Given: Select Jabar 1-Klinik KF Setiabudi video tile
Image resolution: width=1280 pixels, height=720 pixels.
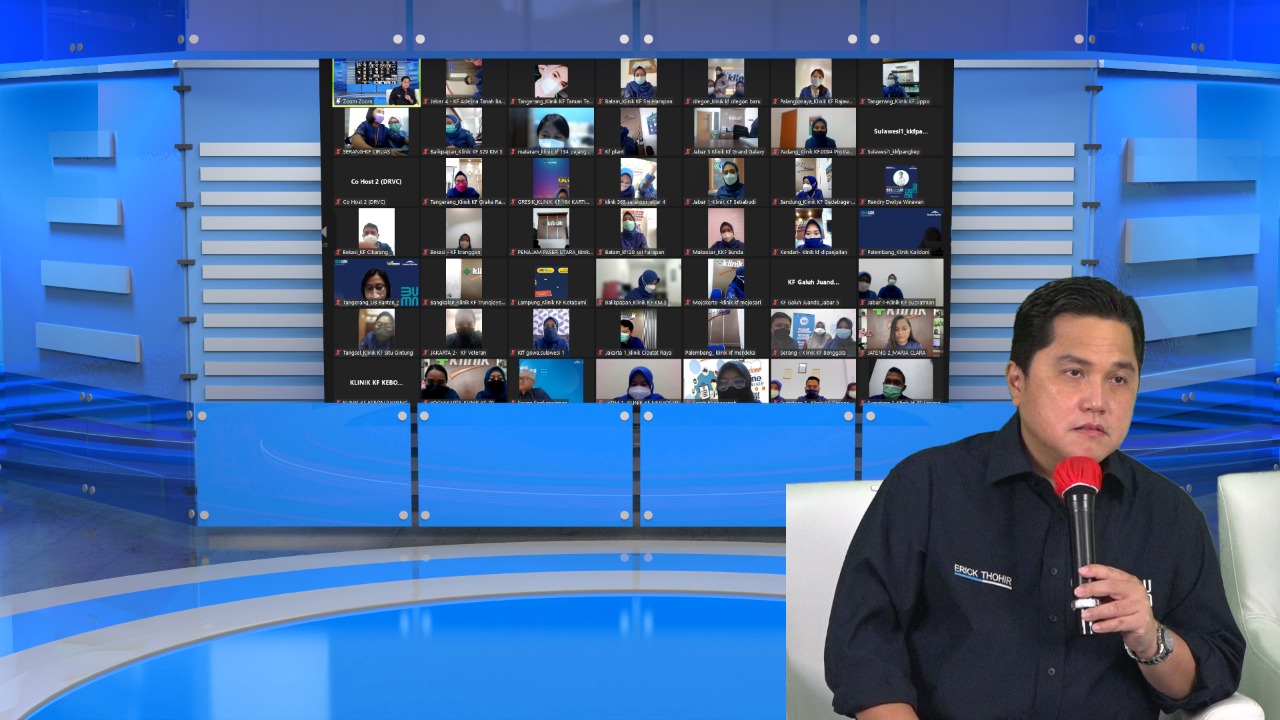Looking at the screenshot, I should pos(726,182).
